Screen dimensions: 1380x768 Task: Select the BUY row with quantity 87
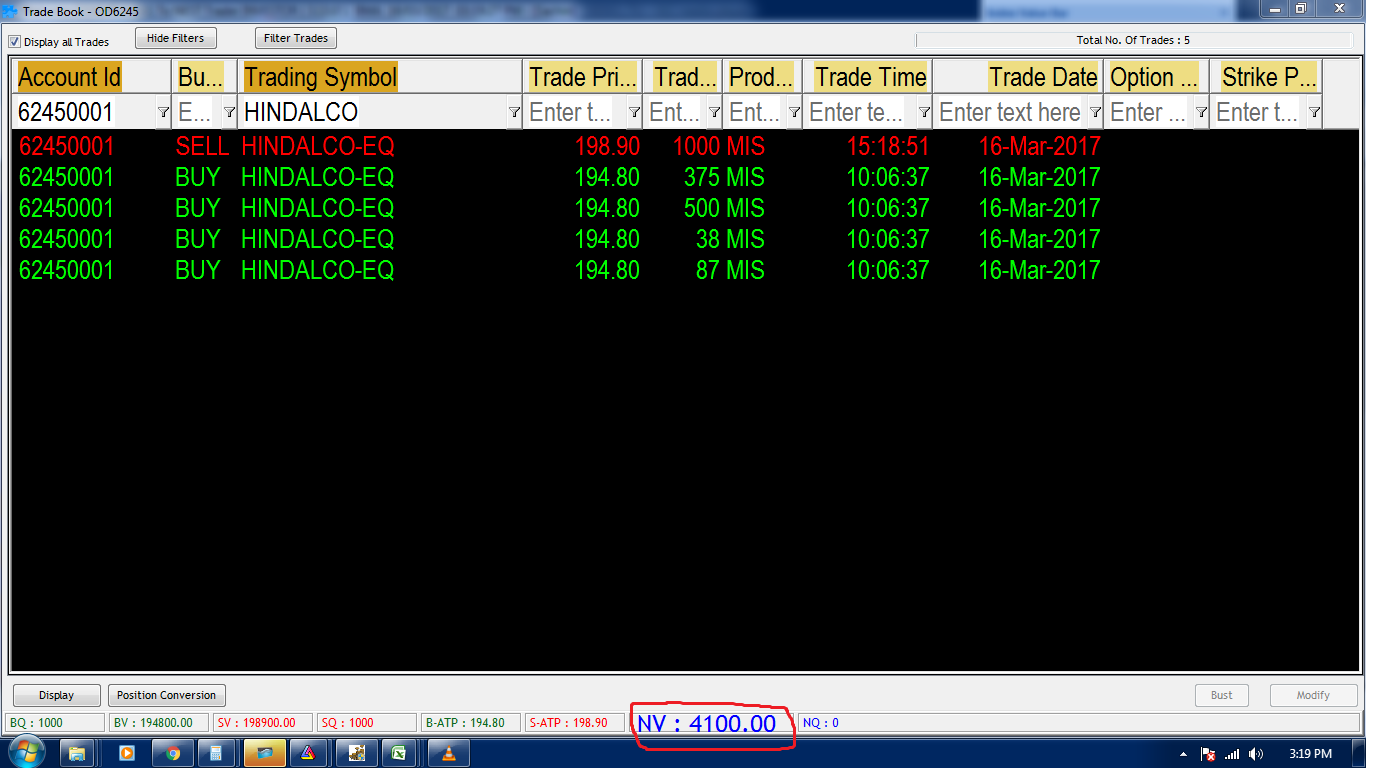(685, 271)
